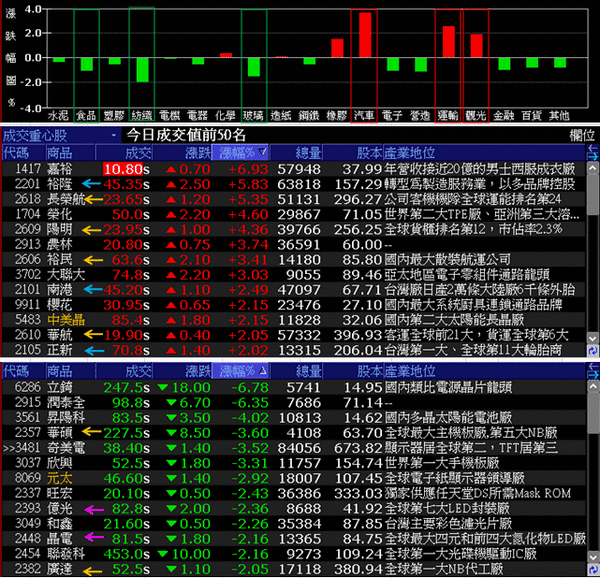
Task: Select the 2105 正新 stock name
Action: (60, 350)
